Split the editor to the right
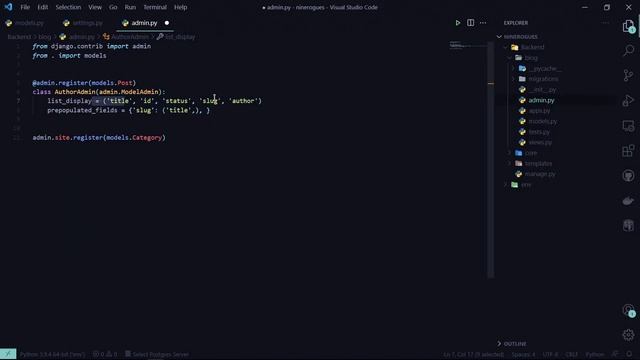 [471, 23]
